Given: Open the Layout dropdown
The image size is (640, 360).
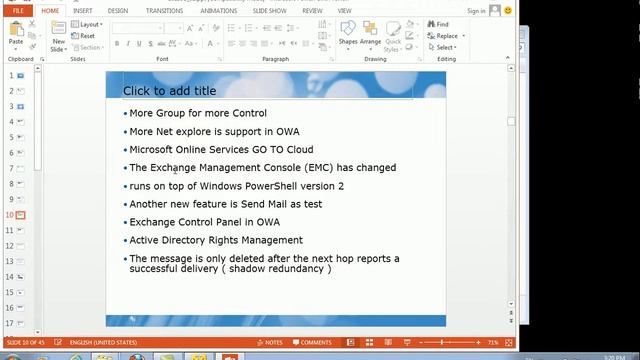Looking at the screenshot, I should 87,24.
